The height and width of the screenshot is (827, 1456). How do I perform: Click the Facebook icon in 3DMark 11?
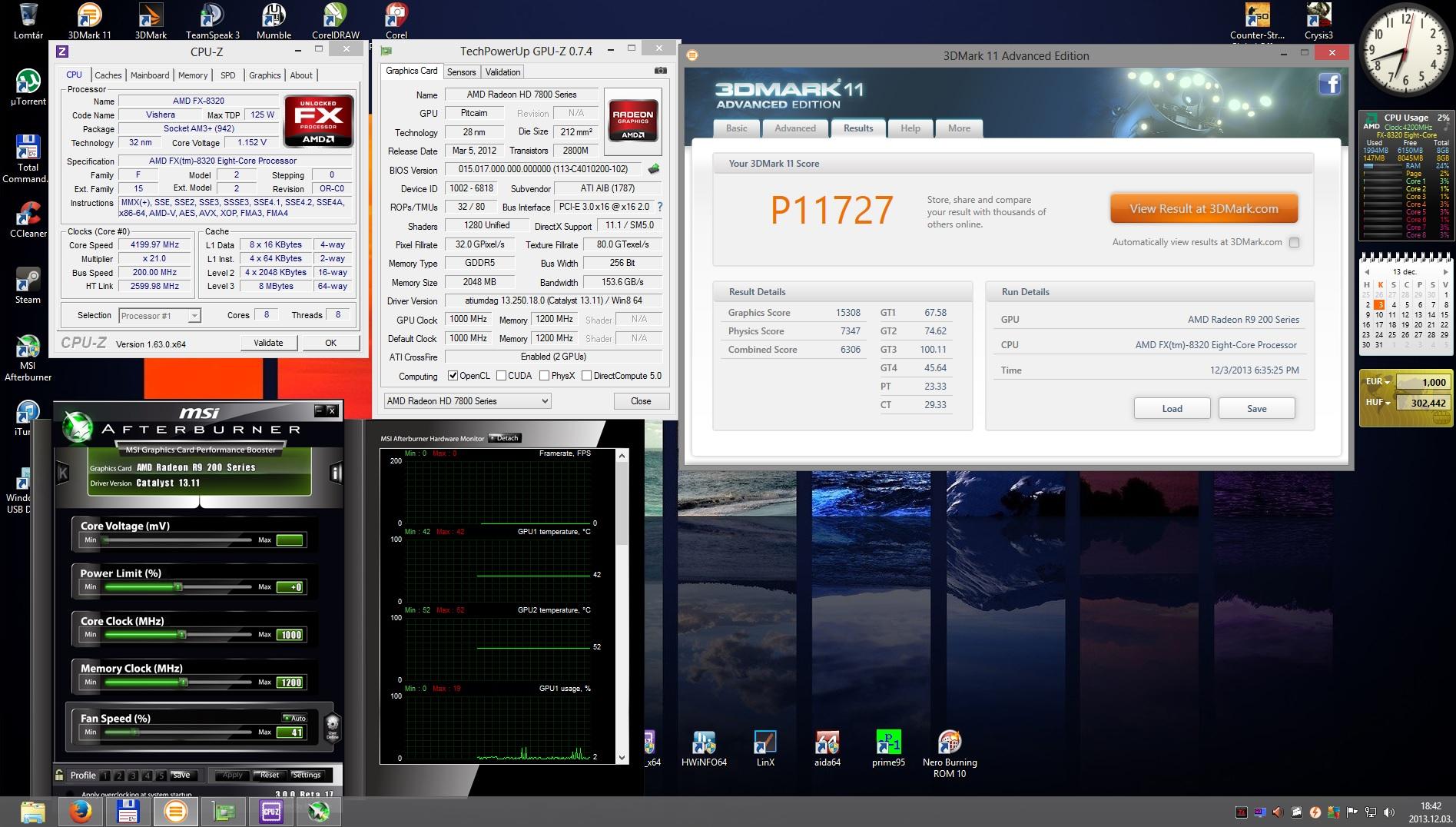(x=1330, y=84)
